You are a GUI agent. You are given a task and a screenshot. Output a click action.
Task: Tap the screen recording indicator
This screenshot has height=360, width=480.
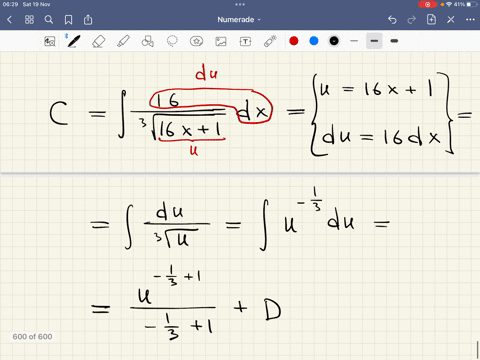pyautogui.click(x=428, y=4)
